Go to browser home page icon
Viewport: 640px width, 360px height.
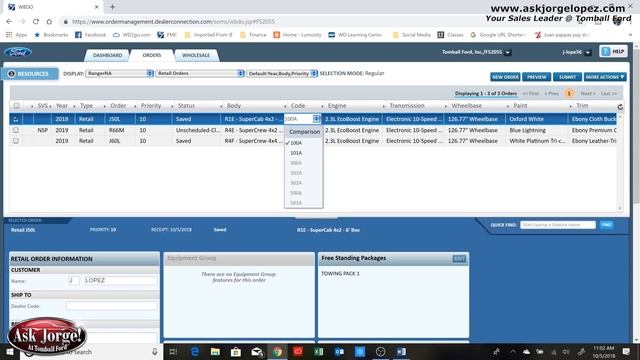coord(49,21)
